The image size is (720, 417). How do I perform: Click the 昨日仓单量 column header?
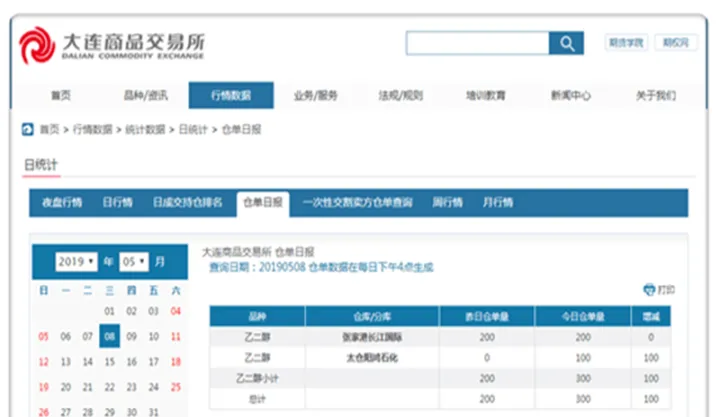point(487,316)
